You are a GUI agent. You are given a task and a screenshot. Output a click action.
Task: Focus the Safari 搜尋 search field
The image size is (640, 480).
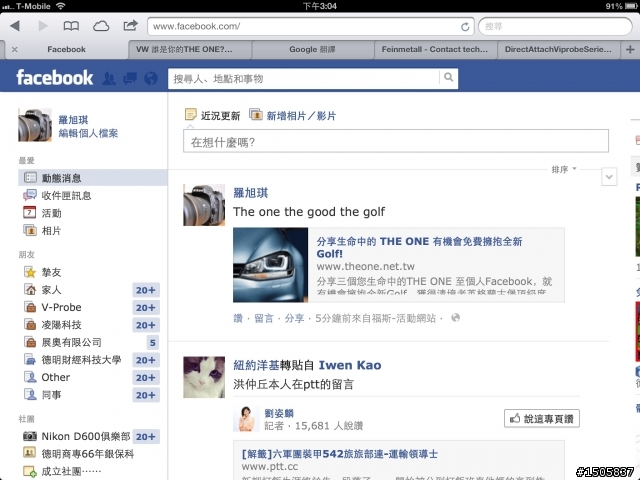[555, 27]
